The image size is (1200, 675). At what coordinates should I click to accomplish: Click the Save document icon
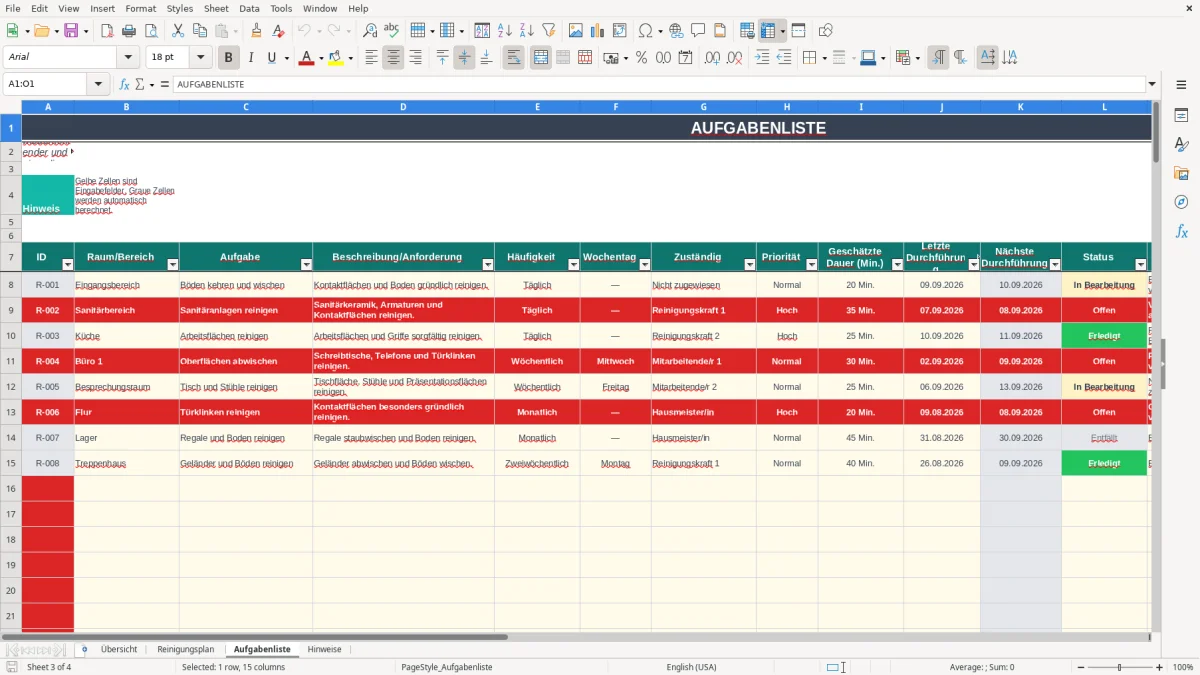71,31
